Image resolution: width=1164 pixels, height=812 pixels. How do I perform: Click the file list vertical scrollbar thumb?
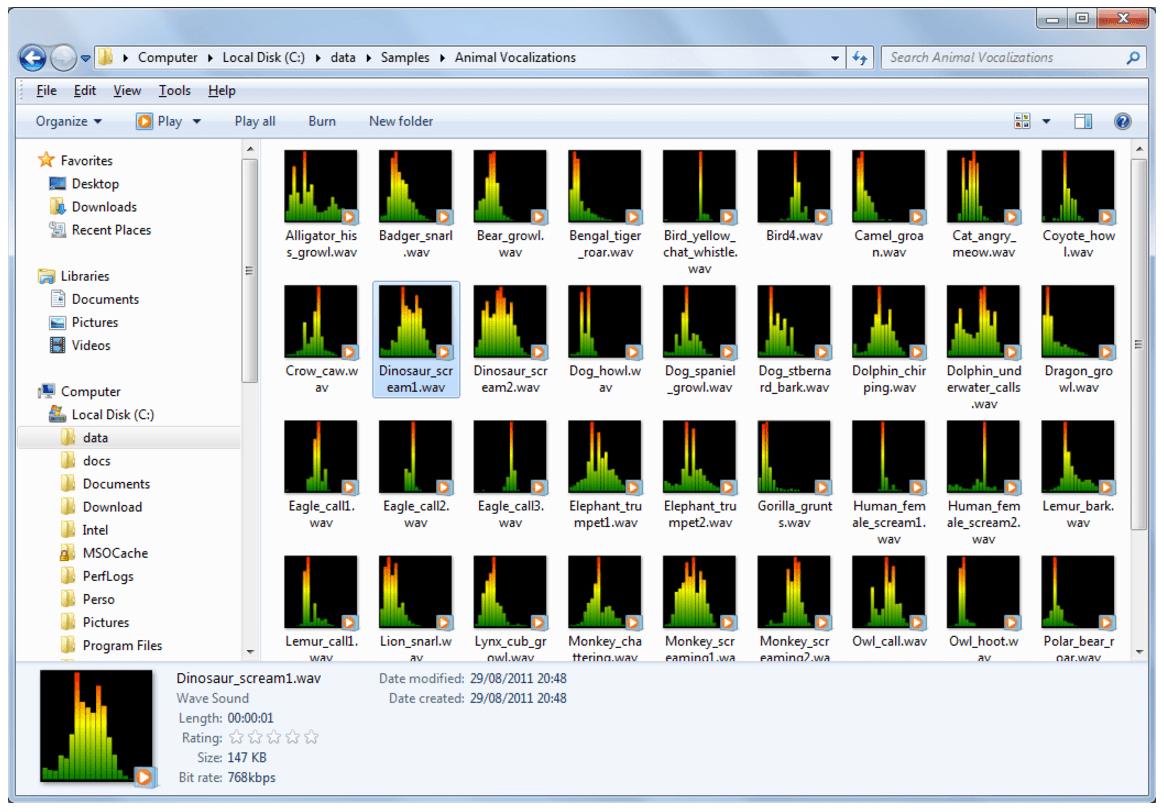tap(1139, 344)
